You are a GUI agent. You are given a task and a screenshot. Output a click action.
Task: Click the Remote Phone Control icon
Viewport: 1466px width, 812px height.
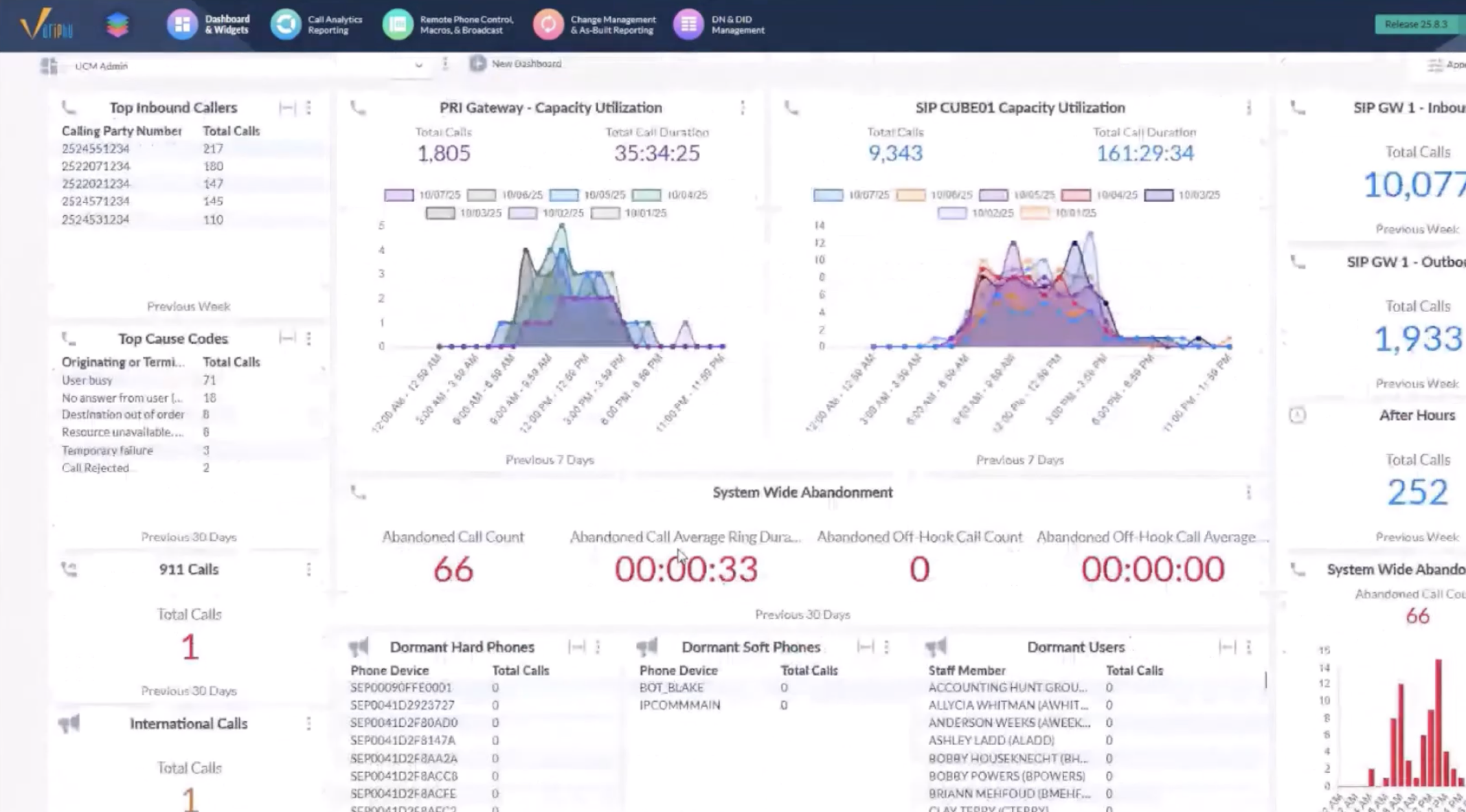(x=397, y=25)
